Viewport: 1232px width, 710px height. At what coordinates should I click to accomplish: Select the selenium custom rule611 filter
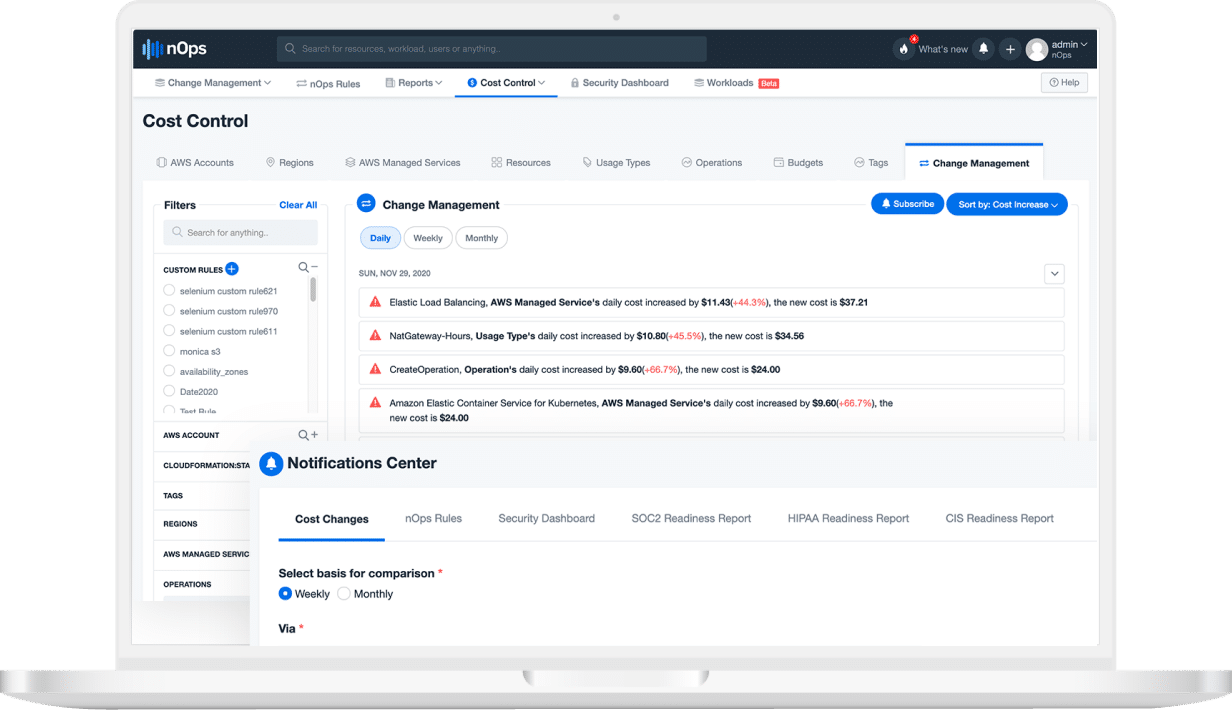(x=169, y=331)
